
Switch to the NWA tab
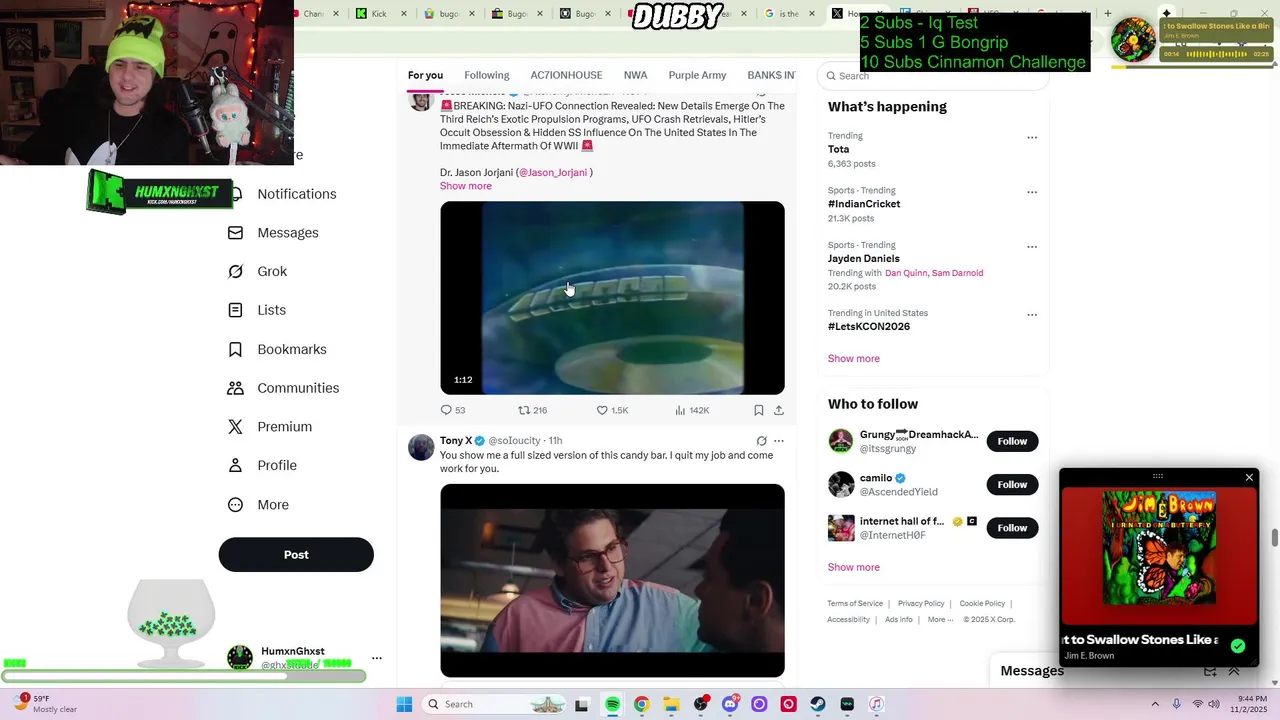coord(635,75)
